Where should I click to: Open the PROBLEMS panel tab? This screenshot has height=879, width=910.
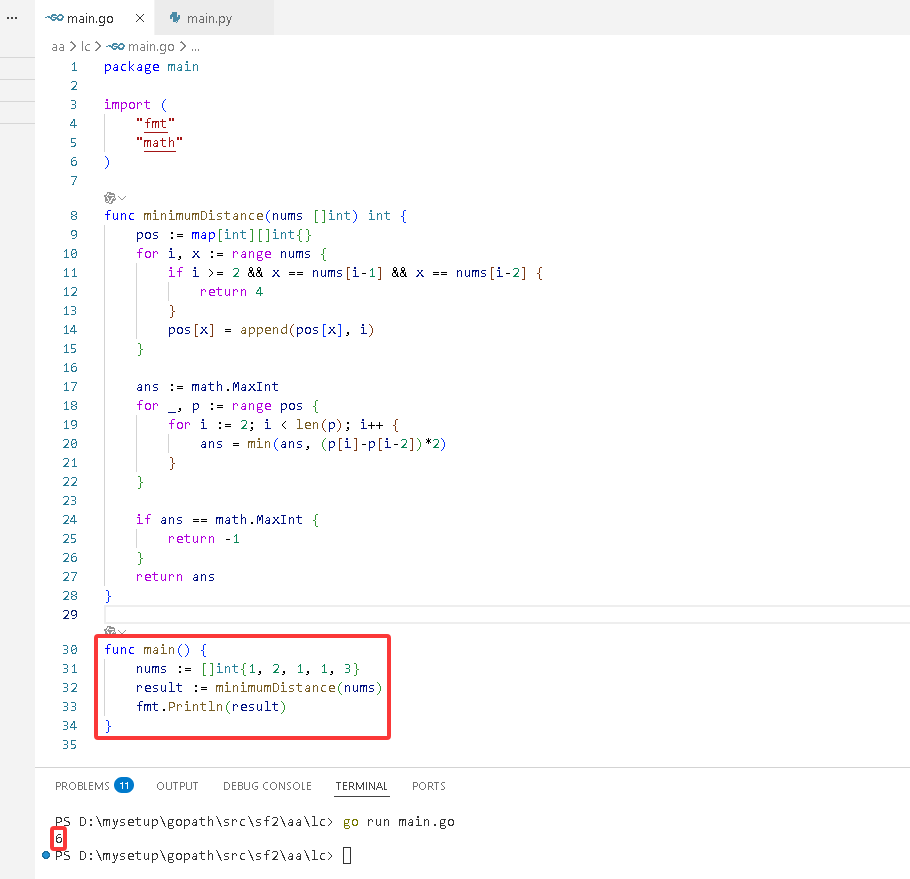tap(82, 786)
